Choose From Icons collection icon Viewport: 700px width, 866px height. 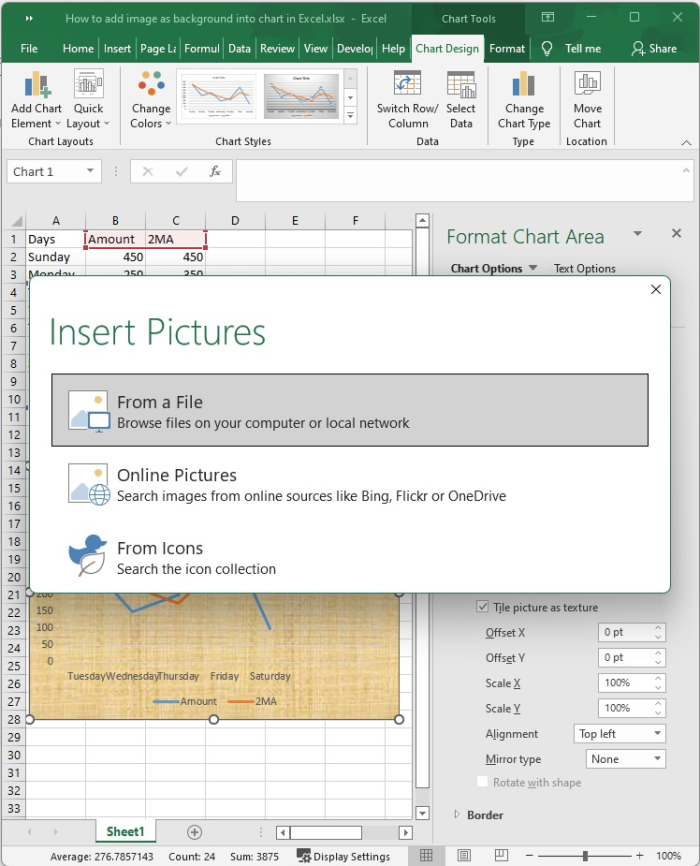tap(88, 556)
